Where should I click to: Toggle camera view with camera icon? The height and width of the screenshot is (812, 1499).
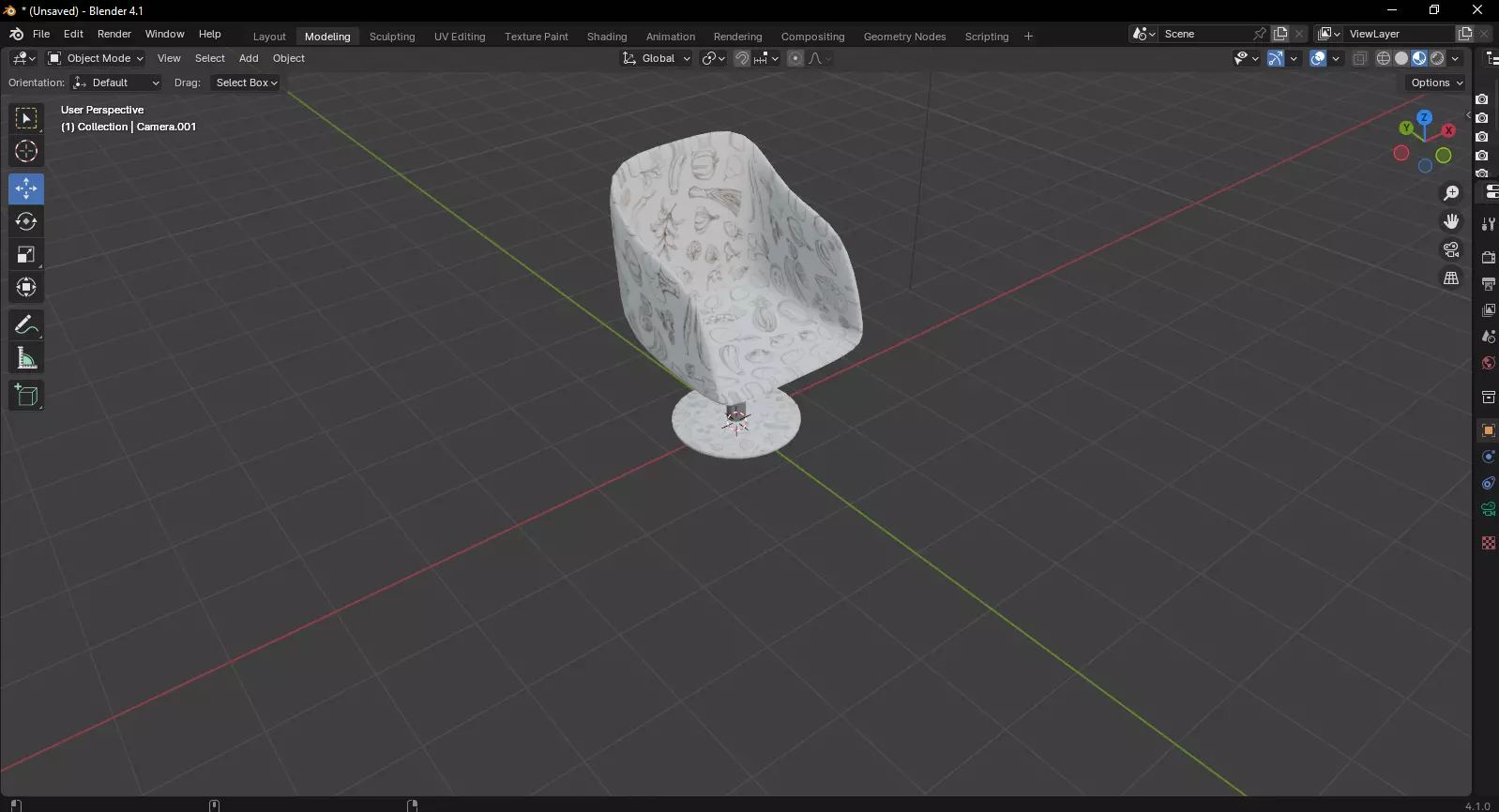coord(1451,249)
